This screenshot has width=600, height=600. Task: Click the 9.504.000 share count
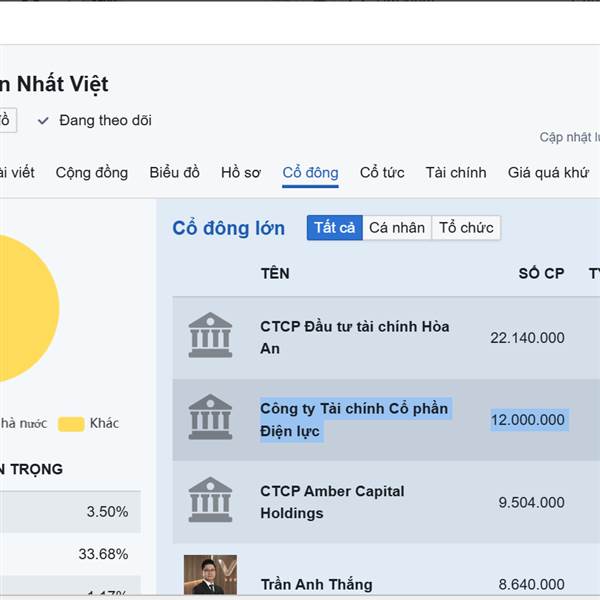point(532,502)
